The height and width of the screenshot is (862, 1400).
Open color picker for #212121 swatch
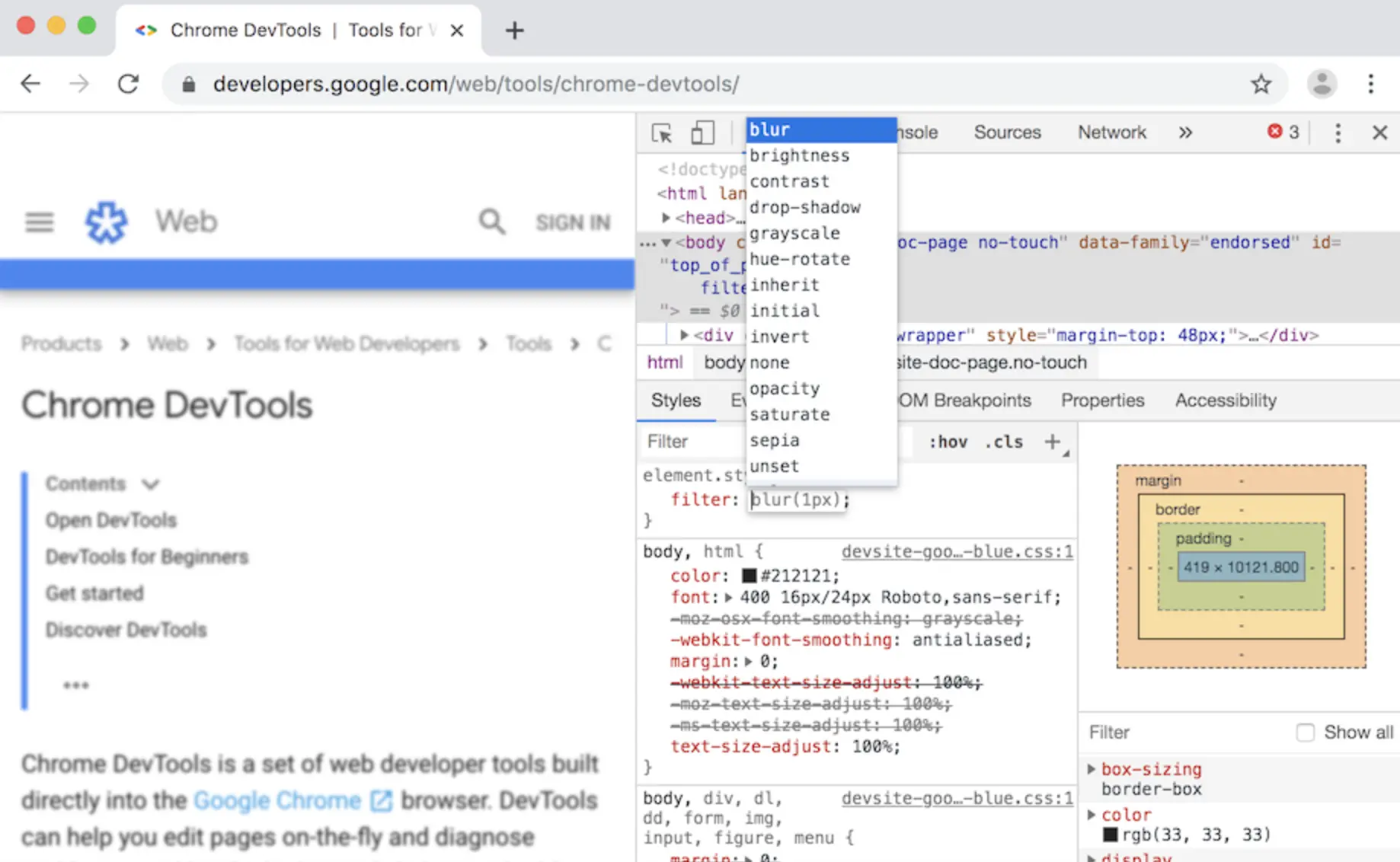[750, 576]
